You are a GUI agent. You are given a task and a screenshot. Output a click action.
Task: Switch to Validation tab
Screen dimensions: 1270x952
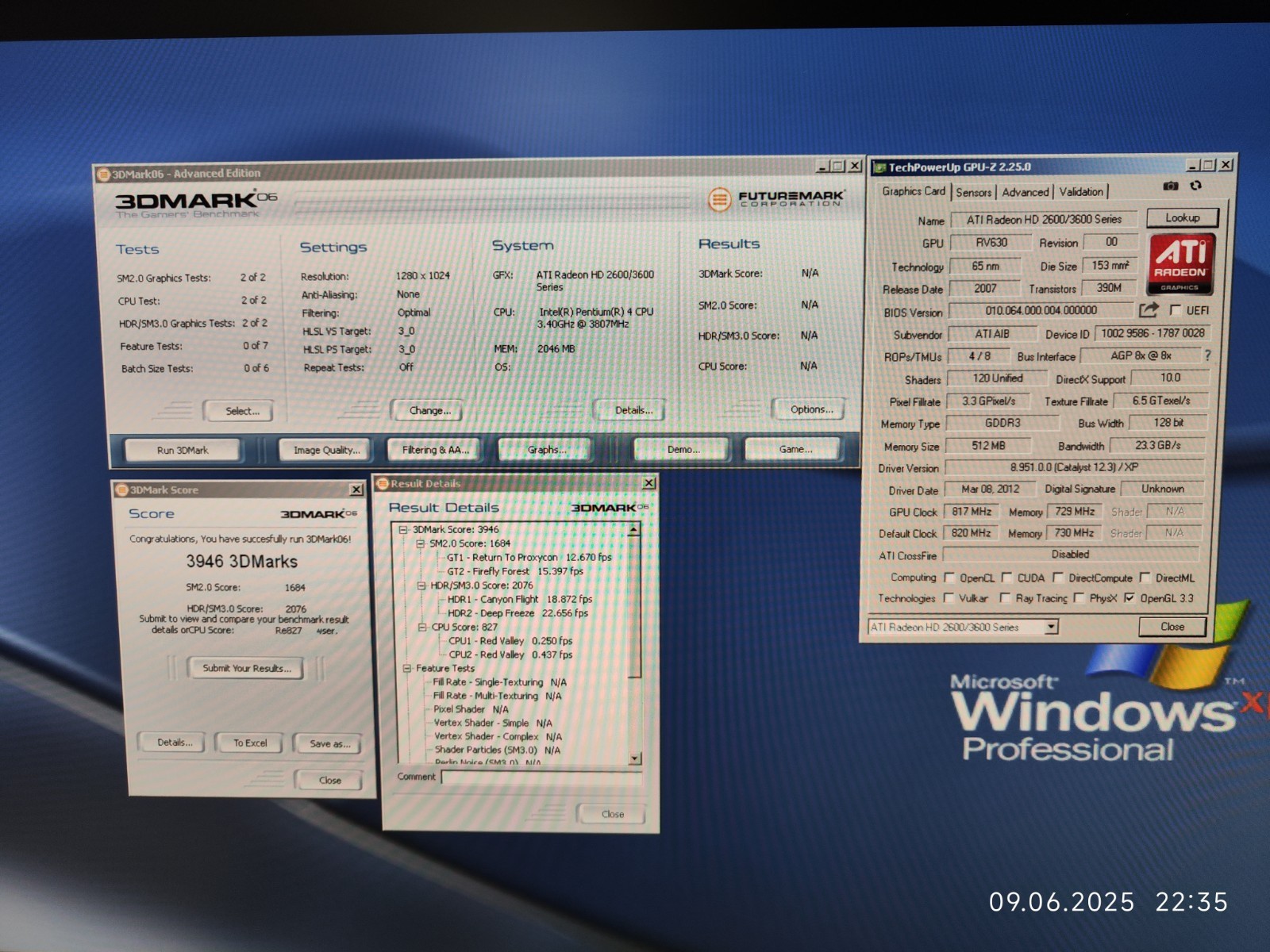pyautogui.click(x=1081, y=192)
